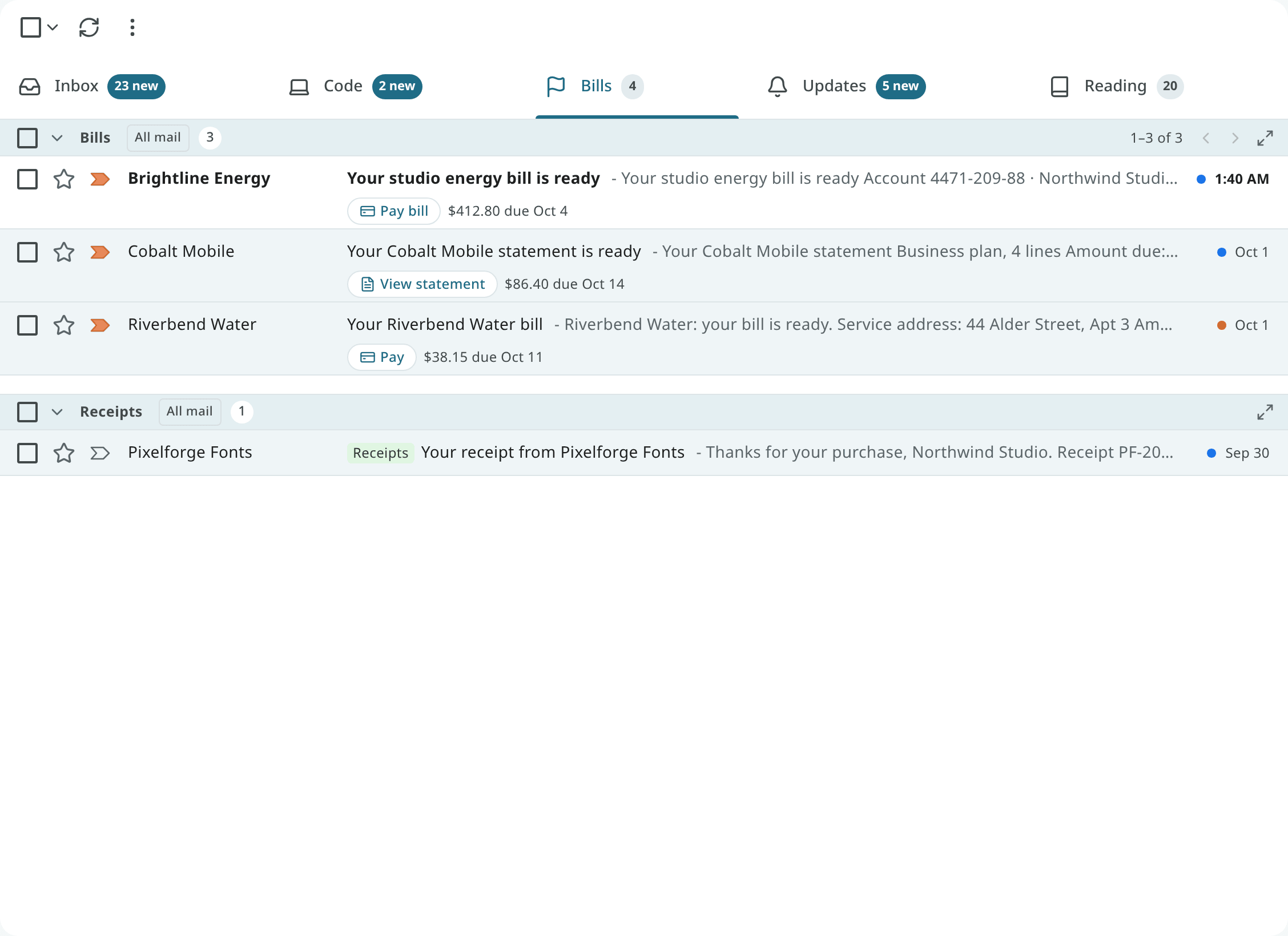Screen dimensions: 1288x936
Task: Toggle importance marker on Riverbend Water row
Action: pos(100,325)
